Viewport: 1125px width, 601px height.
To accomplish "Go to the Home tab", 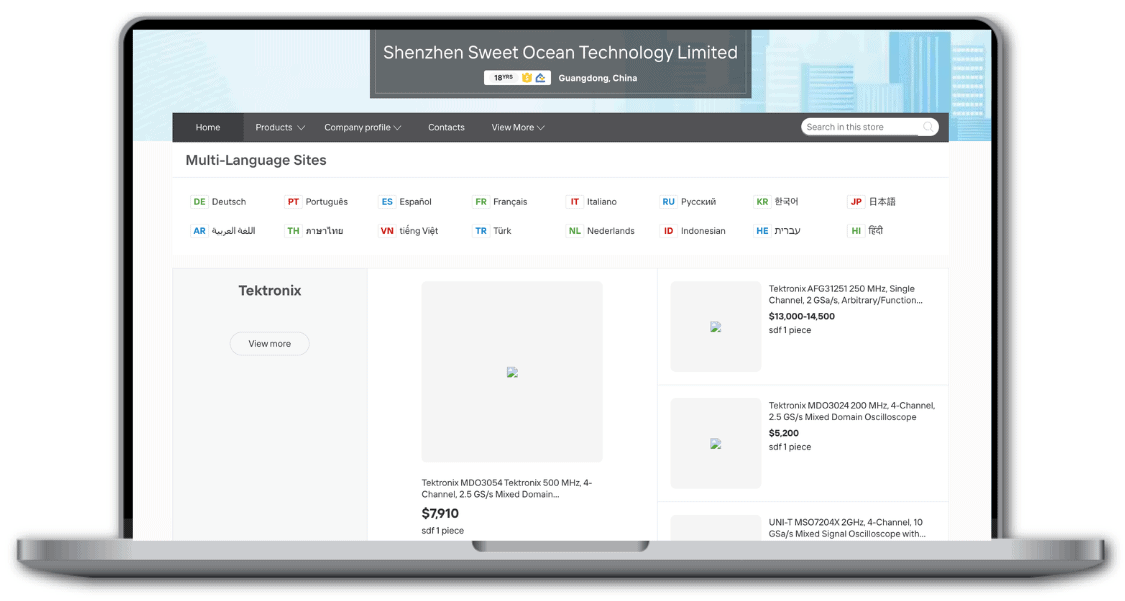I will tap(208, 128).
